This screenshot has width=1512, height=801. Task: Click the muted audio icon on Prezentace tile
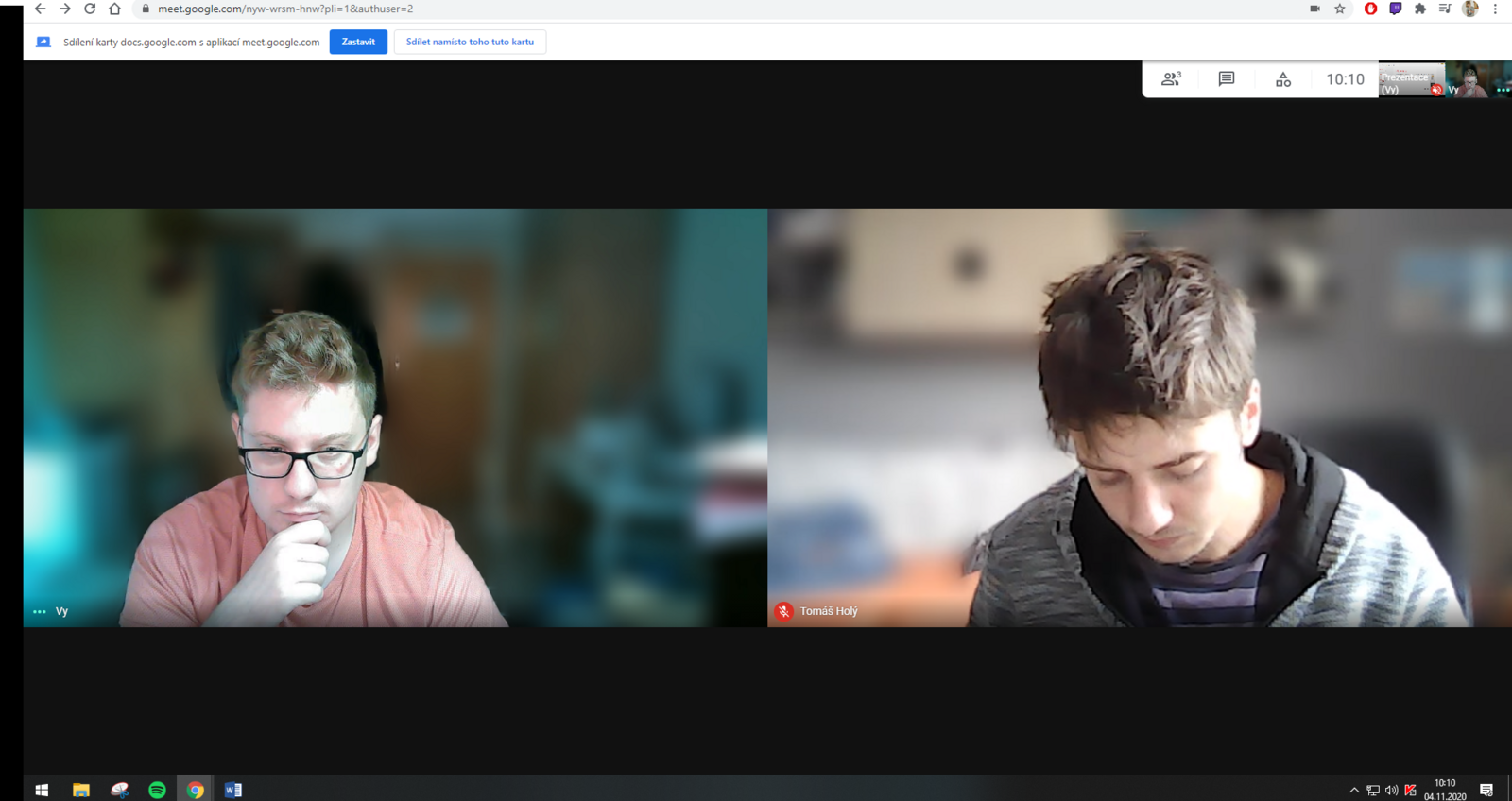1435,90
